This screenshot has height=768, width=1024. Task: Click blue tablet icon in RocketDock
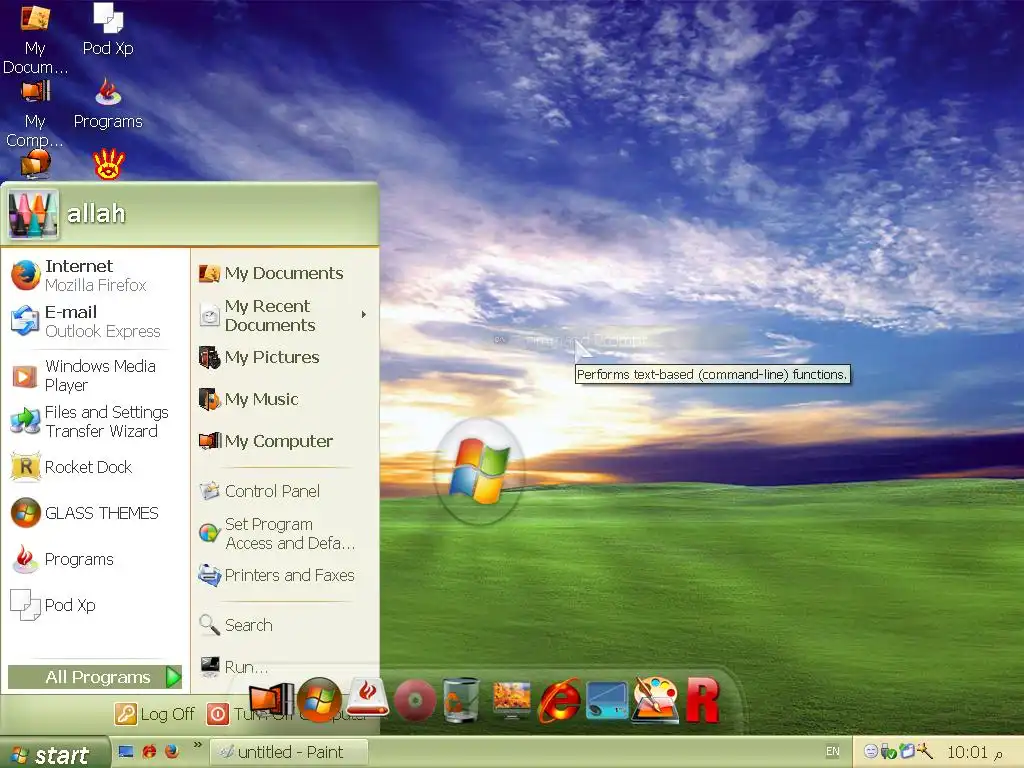pyautogui.click(x=607, y=701)
